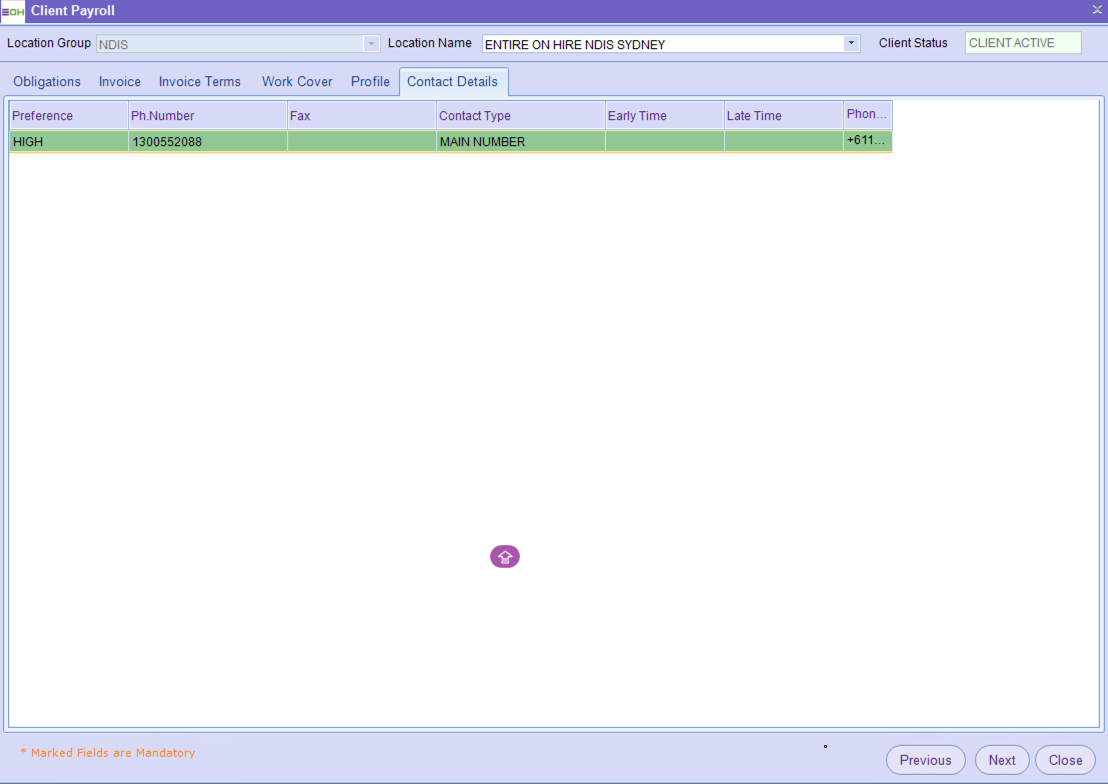
Task: Sort by Preference column header
Action: tap(68, 116)
